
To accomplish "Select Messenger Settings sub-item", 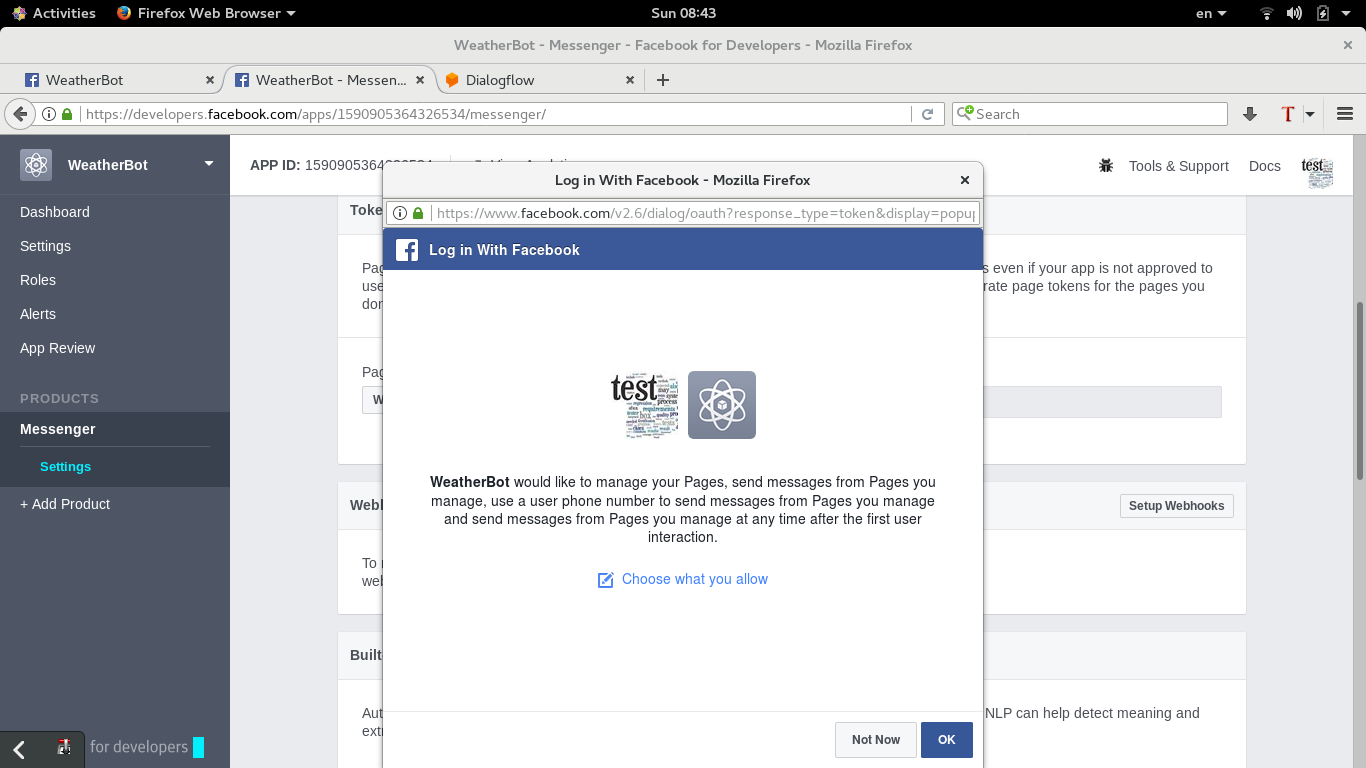I will click(x=65, y=467).
